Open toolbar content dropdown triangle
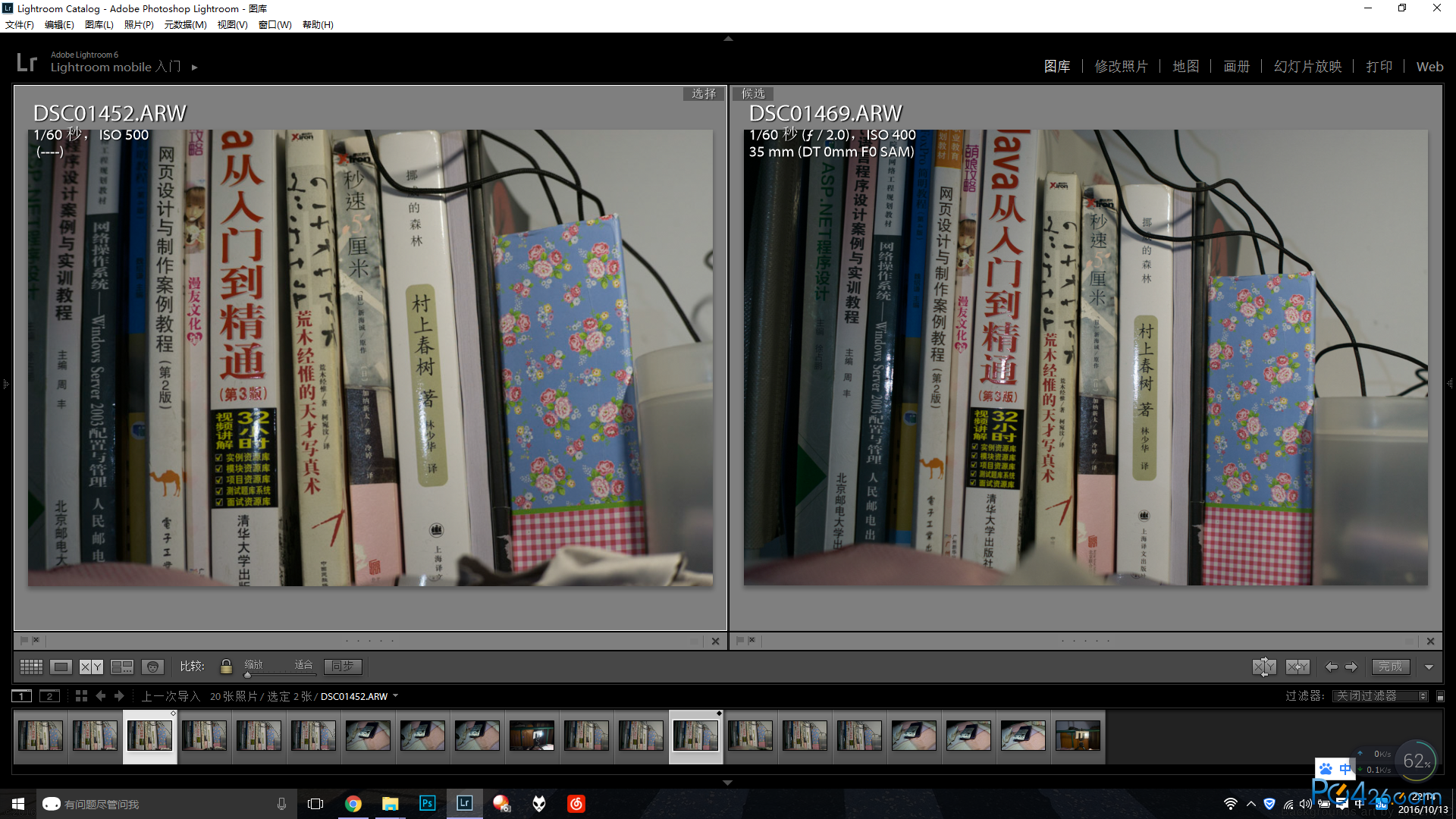 [1429, 667]
